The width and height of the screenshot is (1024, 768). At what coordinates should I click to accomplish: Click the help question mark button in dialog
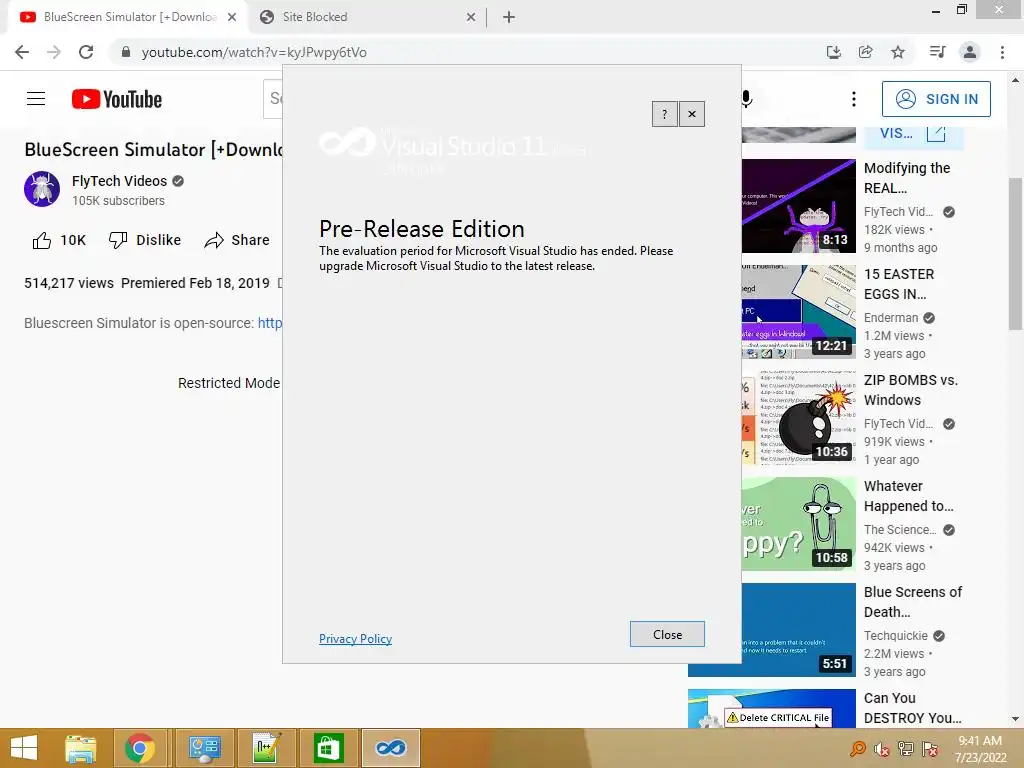(664, 114)
